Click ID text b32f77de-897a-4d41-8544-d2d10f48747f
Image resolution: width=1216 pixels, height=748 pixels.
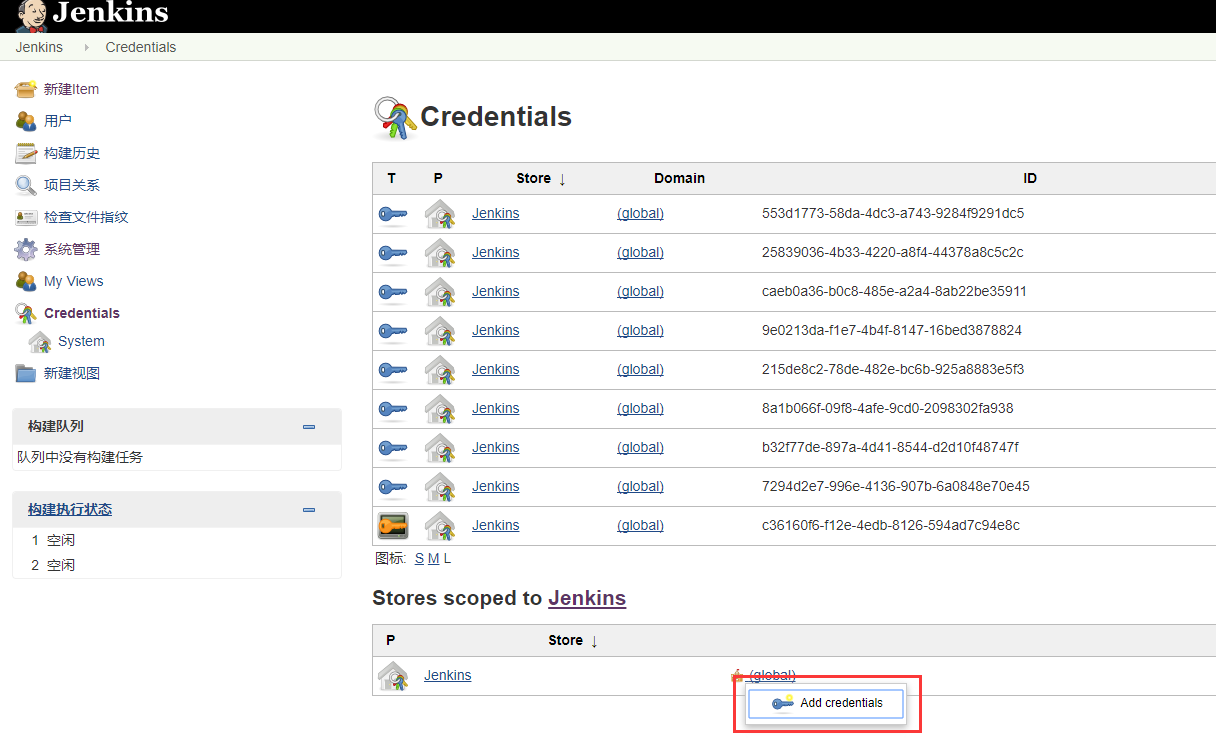click(x=890, y=447)
